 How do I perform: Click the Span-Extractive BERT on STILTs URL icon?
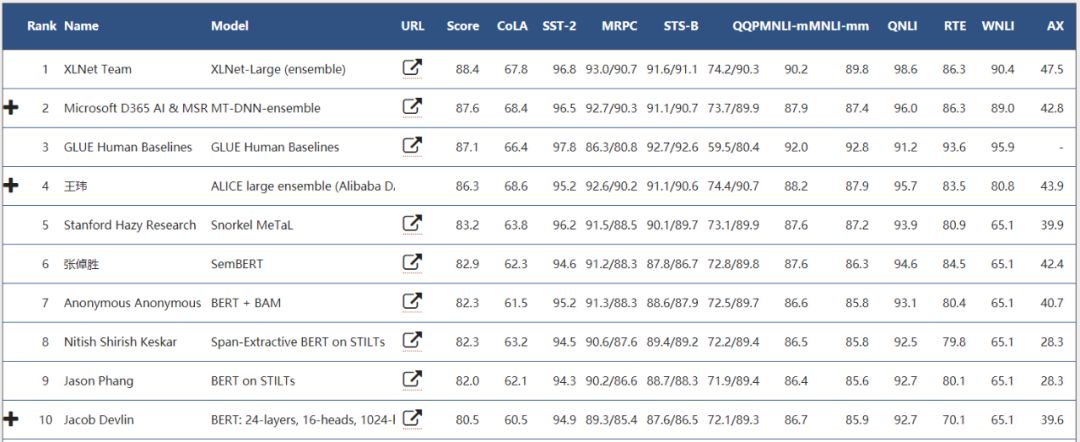coord(412,341)
